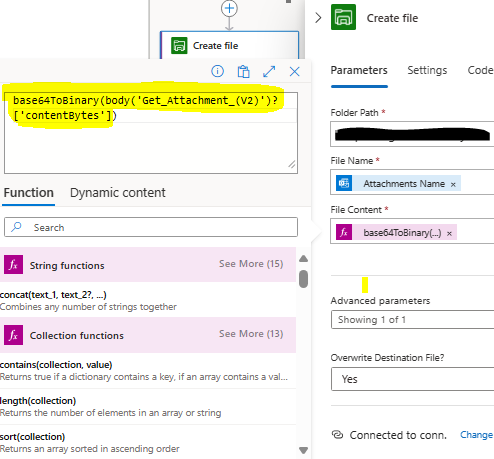Click the Change connection link
Screen dimensions: 494x459
pyautogui.click(x=476, y=435)
